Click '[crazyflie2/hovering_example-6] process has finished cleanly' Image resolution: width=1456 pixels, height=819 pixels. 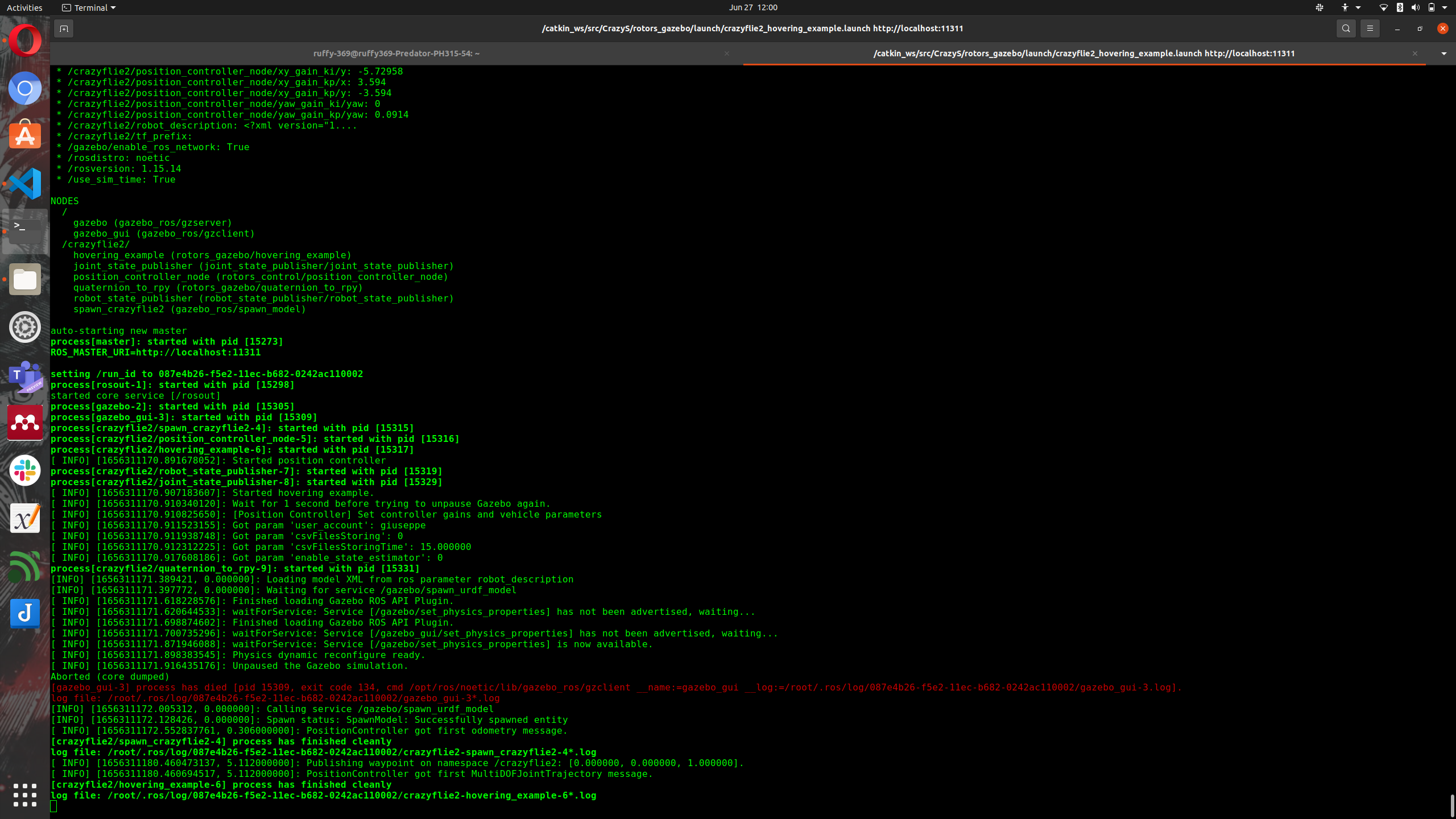coord(221,784)
